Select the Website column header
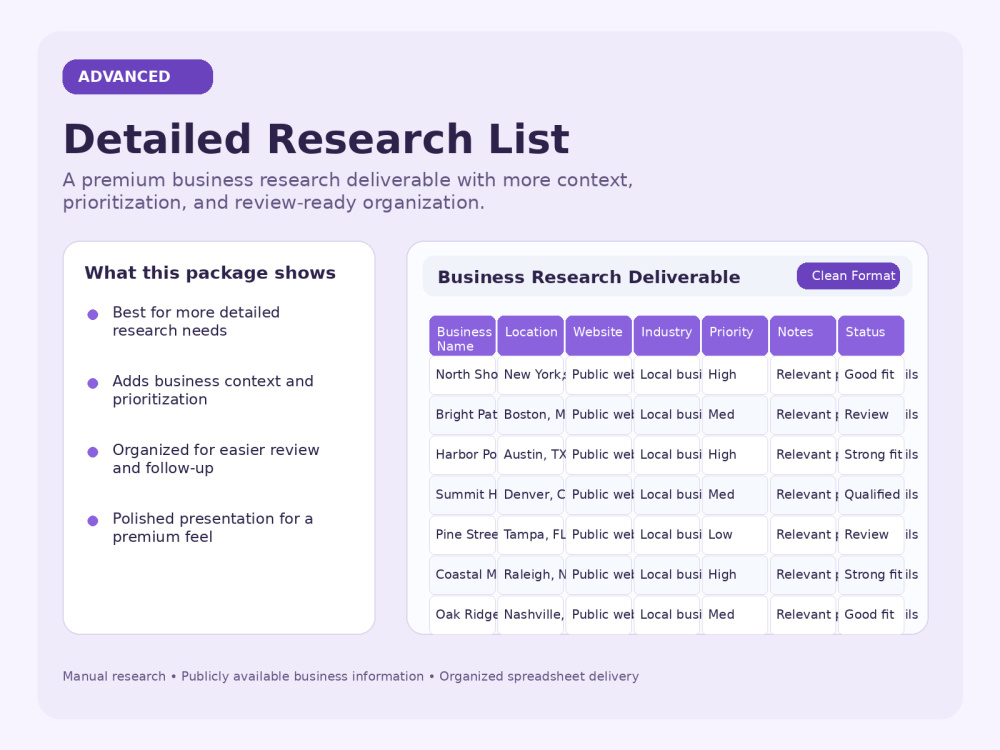This screenshot has height=750, width=1000. point(599,335)
